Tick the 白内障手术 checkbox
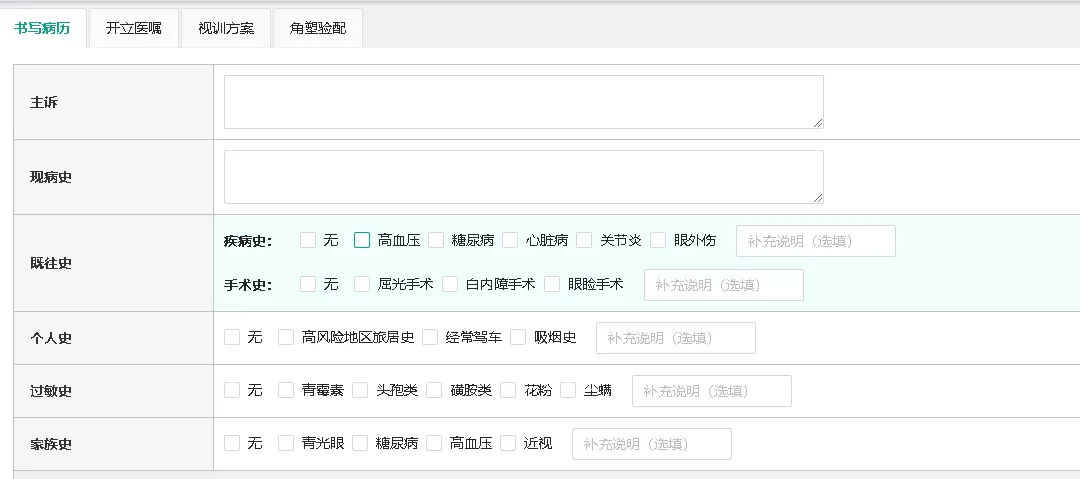 click(x=450, y=284)
